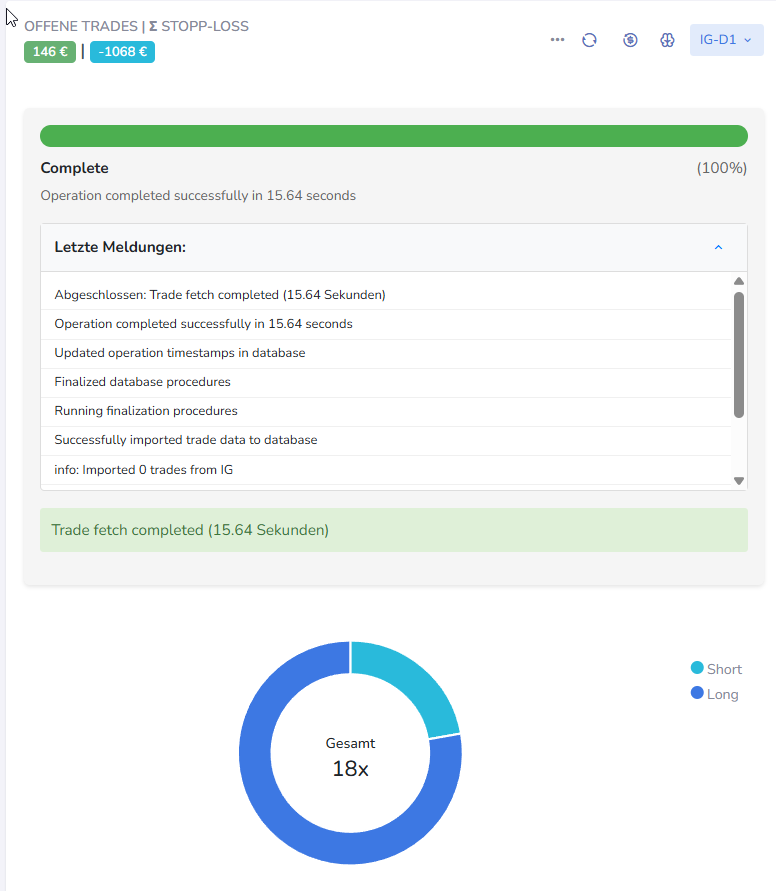Screen dimensions: 776x891
Task: Click the -1068 € stop-loss badge
Action: coord(122,52)
